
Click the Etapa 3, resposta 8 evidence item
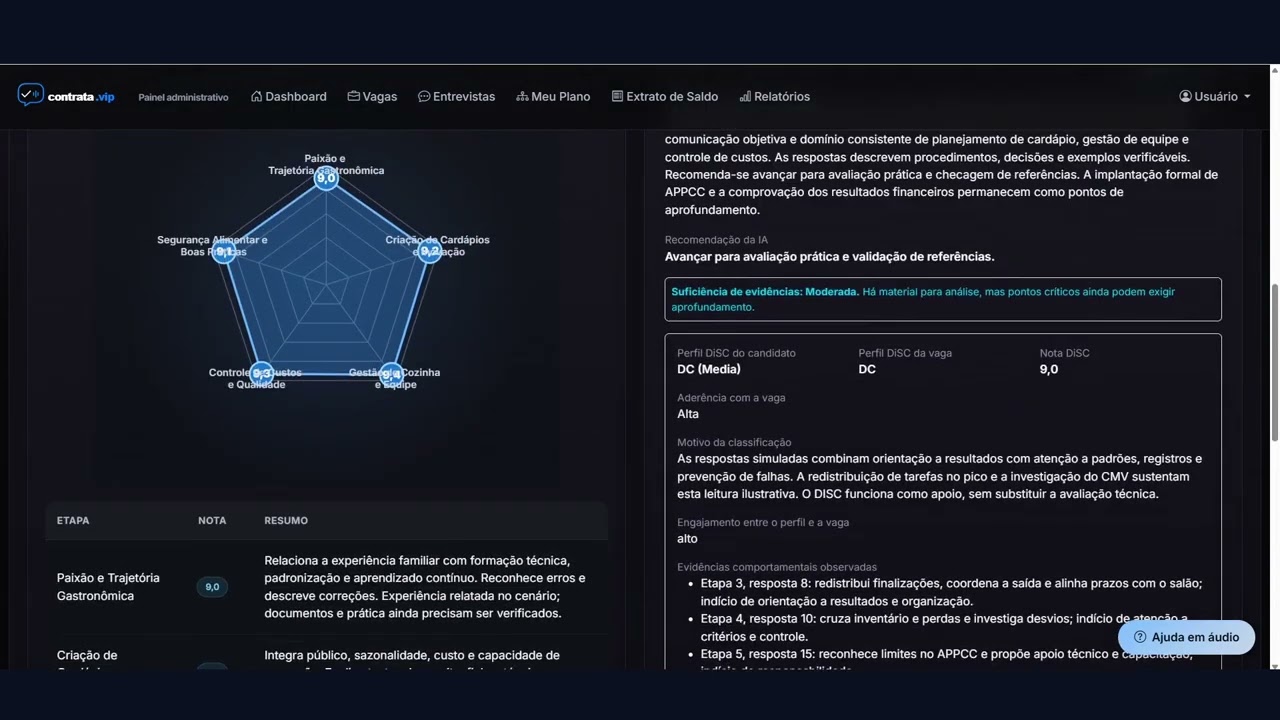click(951, 592)
